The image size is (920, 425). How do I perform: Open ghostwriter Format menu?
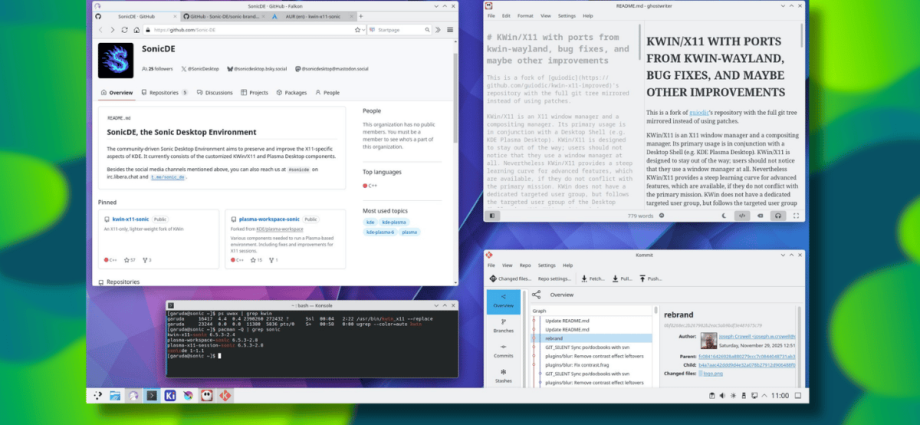coord(525,16)
